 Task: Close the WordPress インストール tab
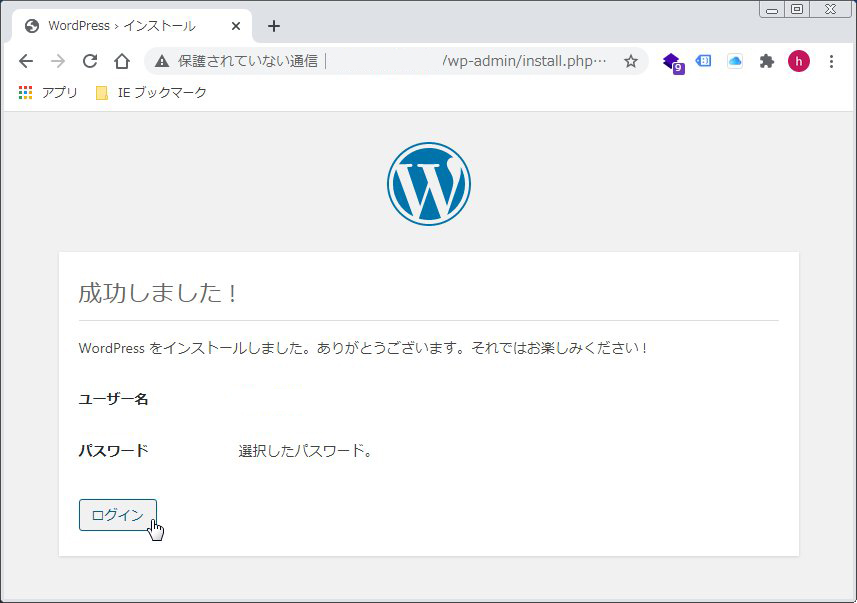pyautogui.click(x=236, y=26)
